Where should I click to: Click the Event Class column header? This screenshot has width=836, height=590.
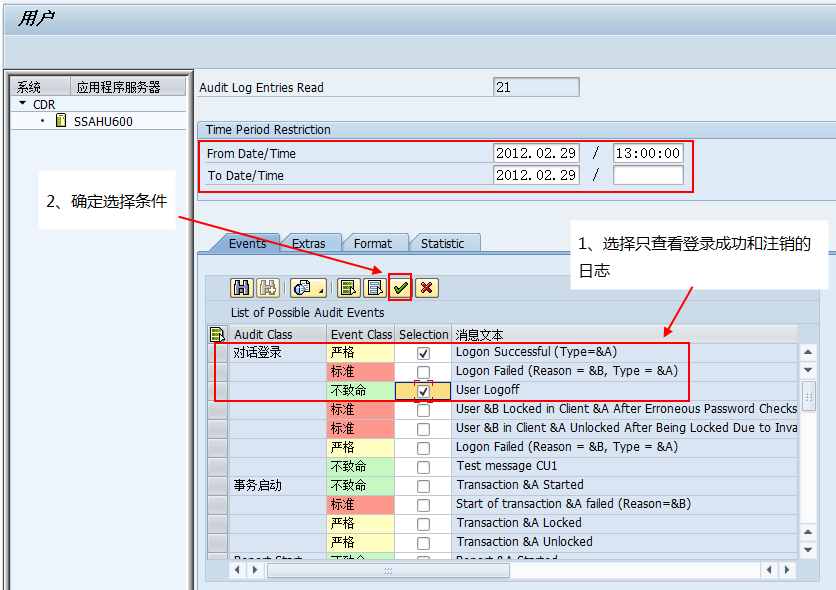coord(361,335)
